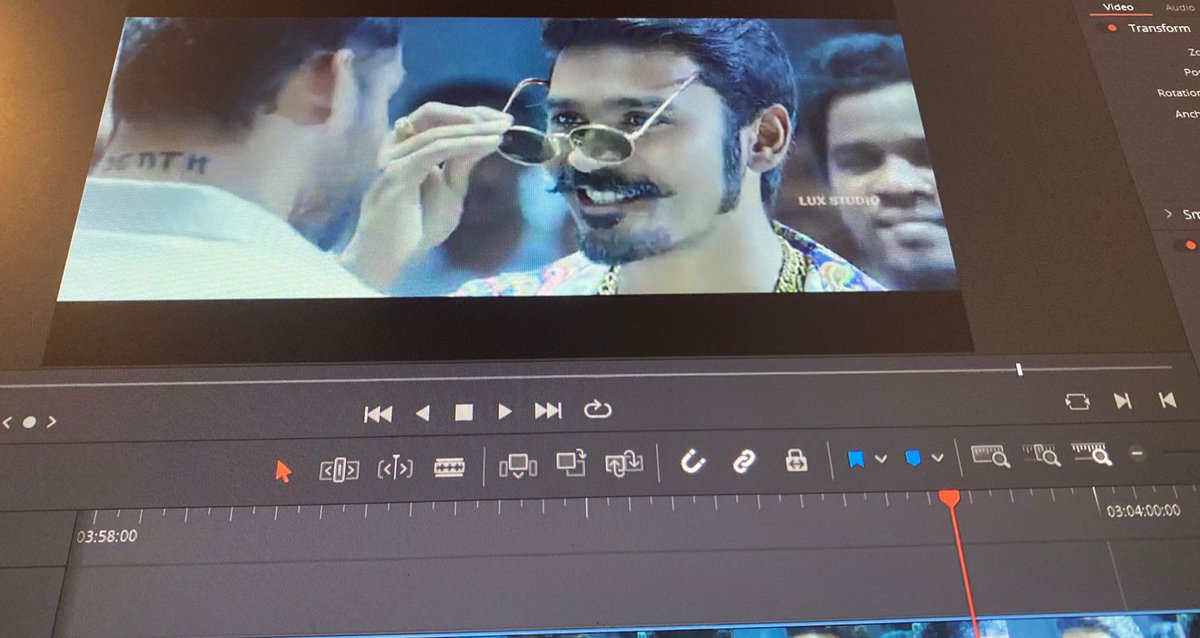Click the keyframe dot between arrows
1200x638 pixels.
(x=29, y=422)
